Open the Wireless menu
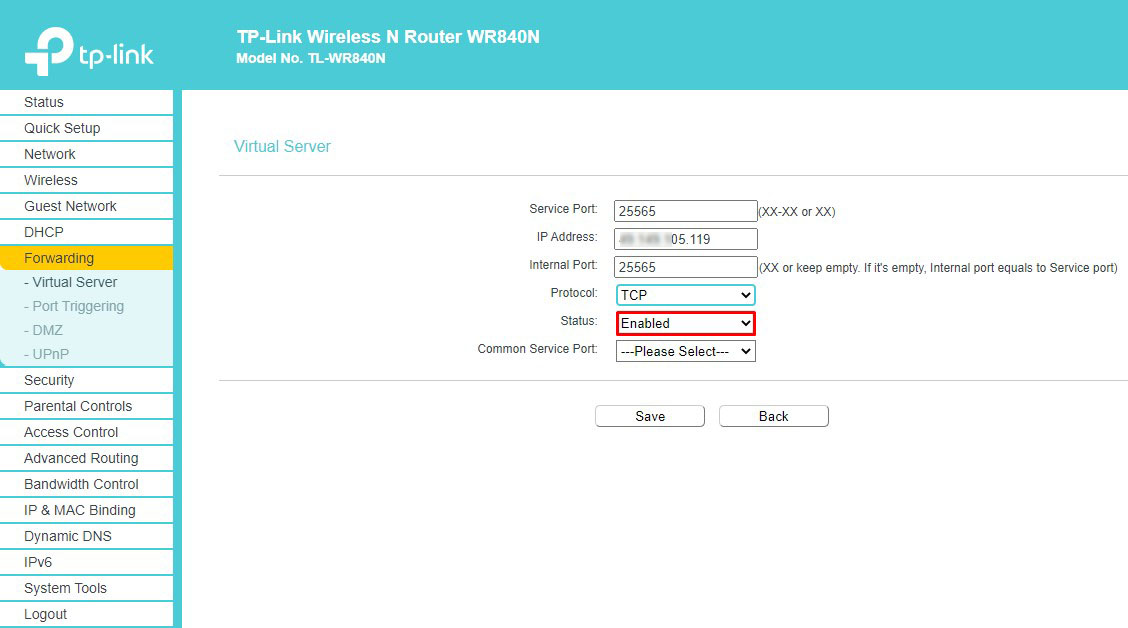Viewport: 1128px width, 628px height. 86,180
